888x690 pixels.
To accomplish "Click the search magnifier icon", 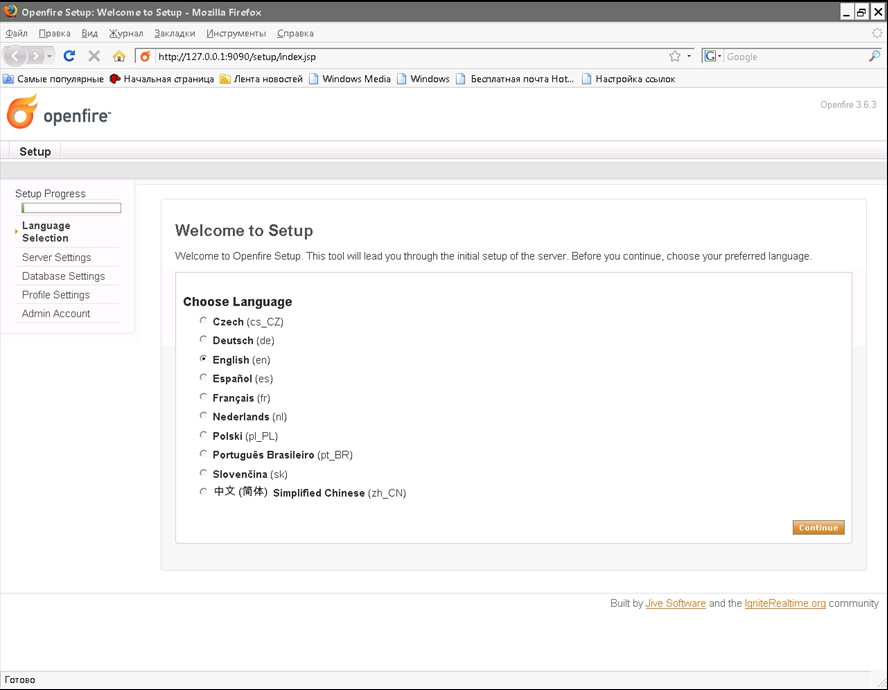I will tap(874, 56).
